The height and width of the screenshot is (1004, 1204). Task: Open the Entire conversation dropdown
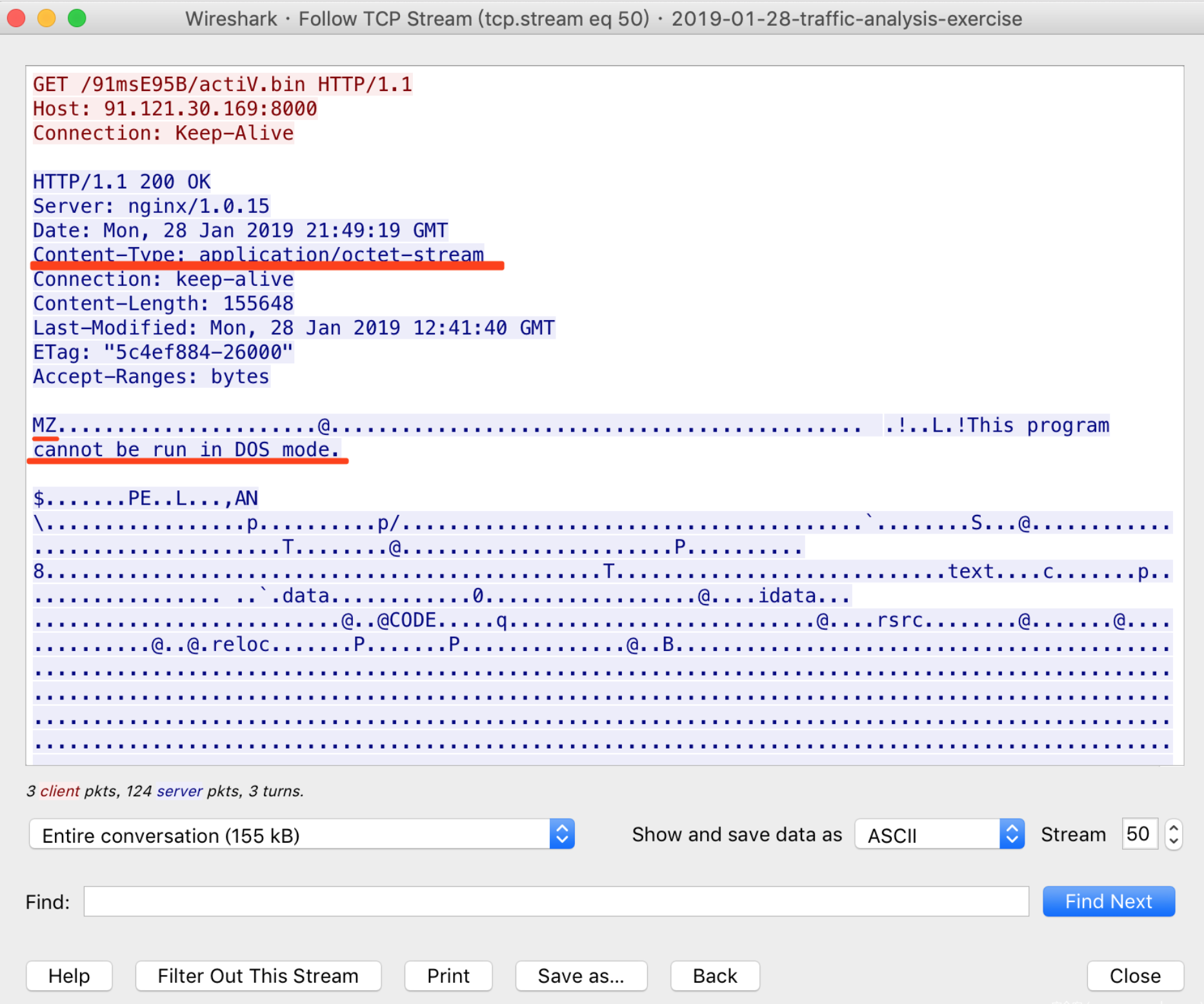point(302,835)
